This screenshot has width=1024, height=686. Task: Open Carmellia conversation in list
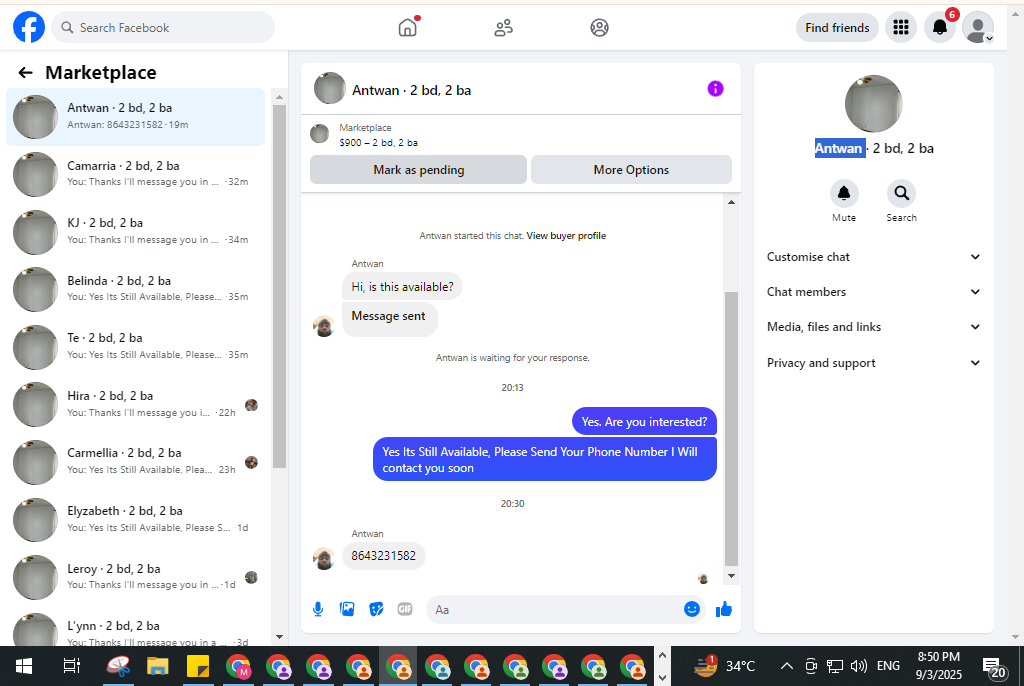point(136,461)
